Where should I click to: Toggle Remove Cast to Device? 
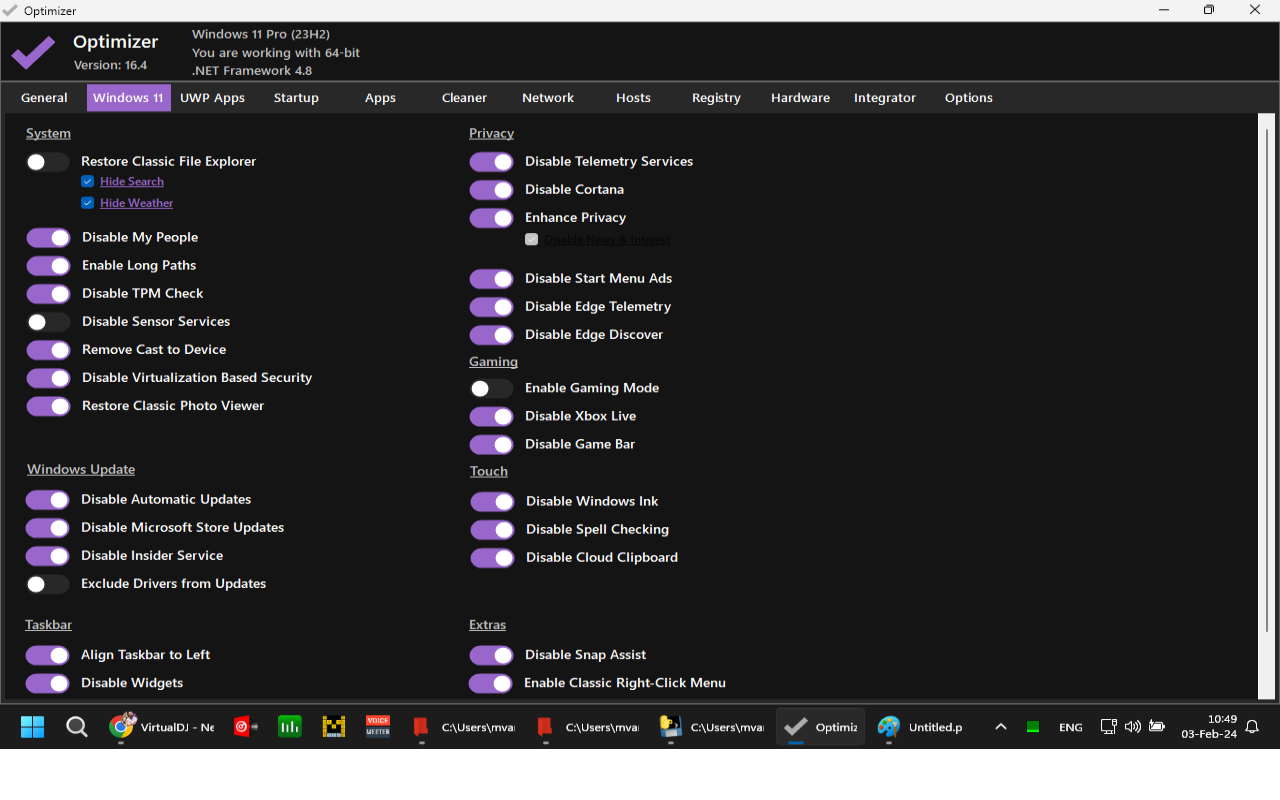click(48, 350)
